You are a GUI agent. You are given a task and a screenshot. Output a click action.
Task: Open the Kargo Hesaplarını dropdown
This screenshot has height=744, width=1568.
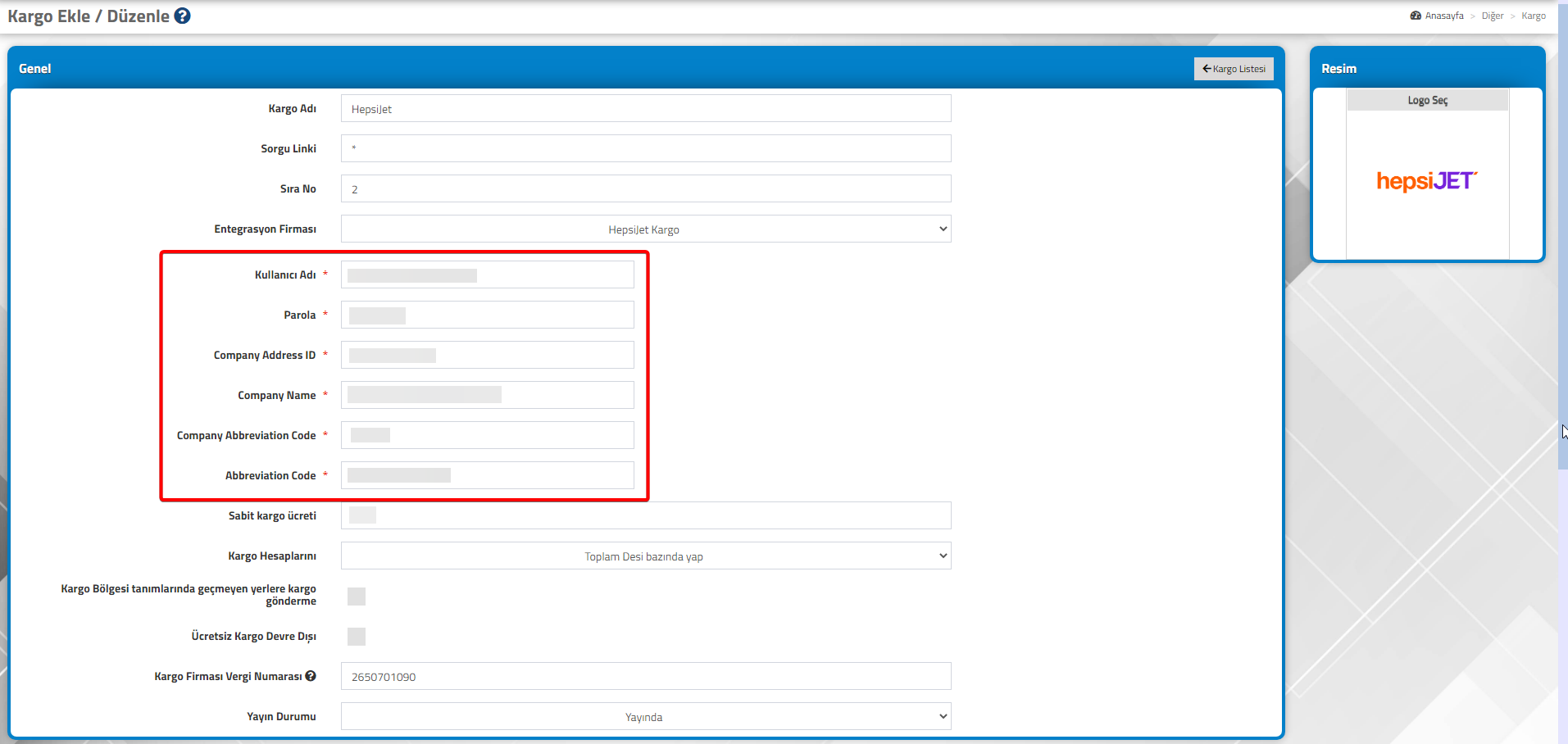[646, 556]
